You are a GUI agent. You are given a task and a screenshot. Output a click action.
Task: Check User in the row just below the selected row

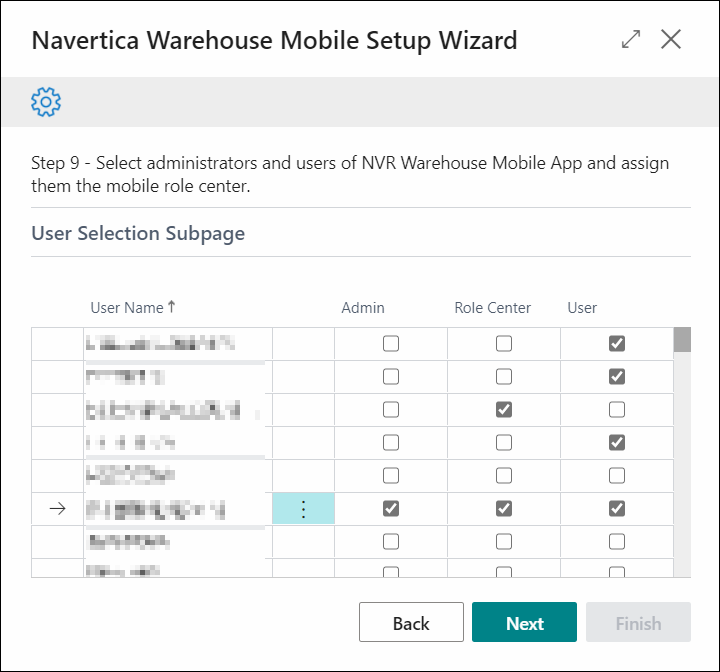point(617,542)
